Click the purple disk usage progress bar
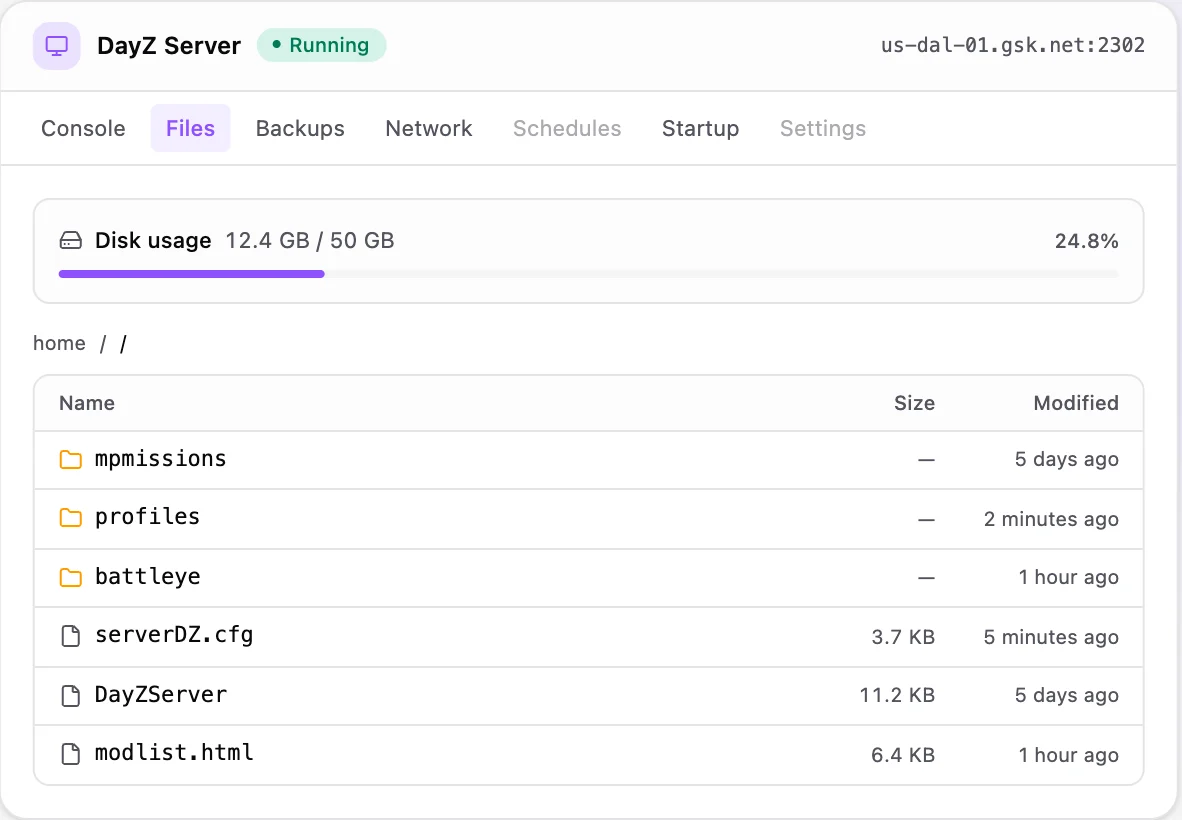The height and width of the screenshot is (820, 1182). click(191, 274)
